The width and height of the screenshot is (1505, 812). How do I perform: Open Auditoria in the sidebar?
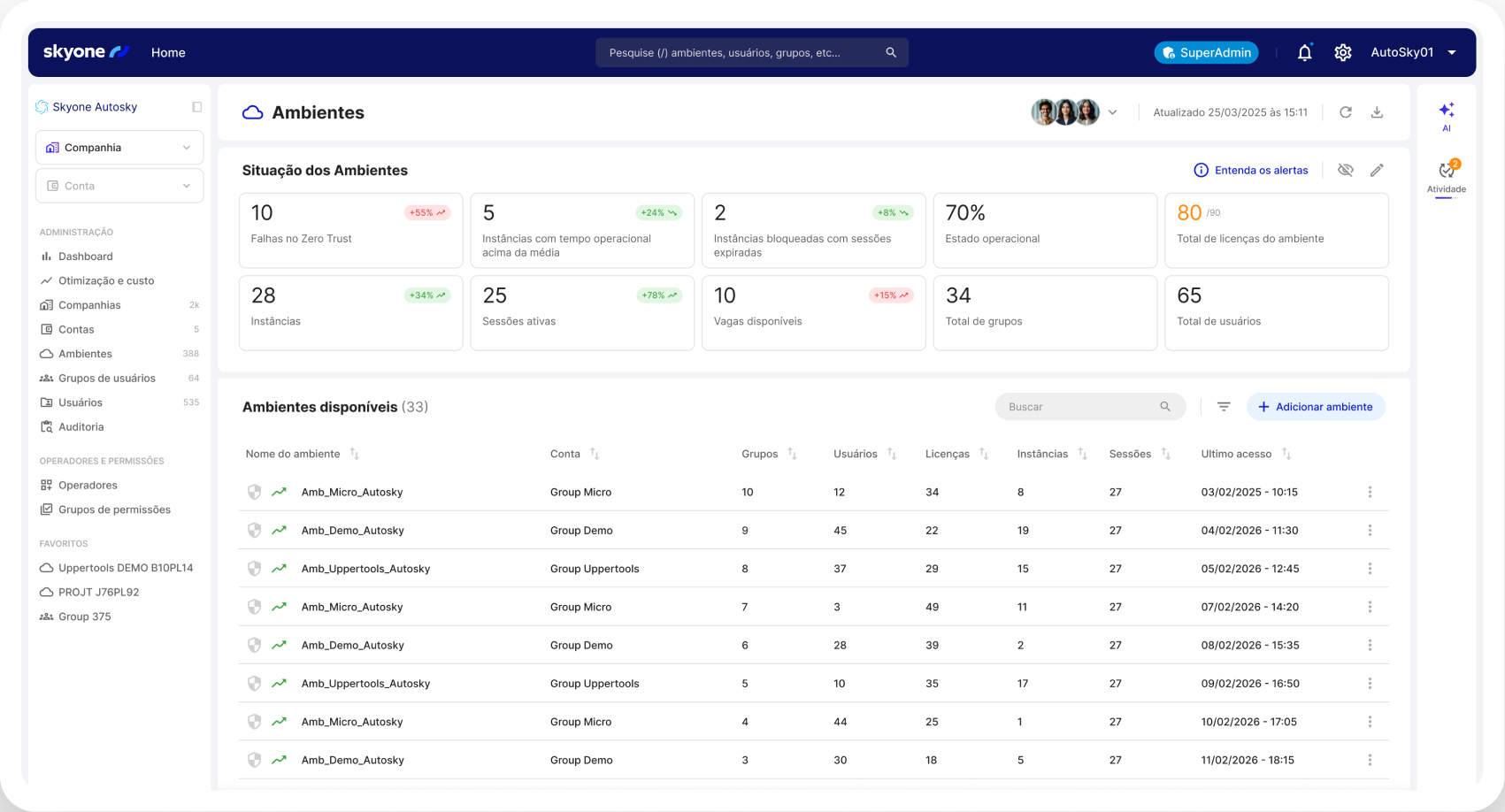[81, 427]
